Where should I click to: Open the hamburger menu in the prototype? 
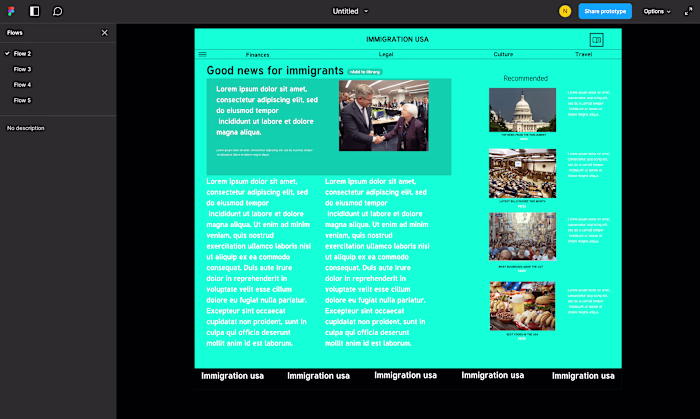click(x=202, y=54)
